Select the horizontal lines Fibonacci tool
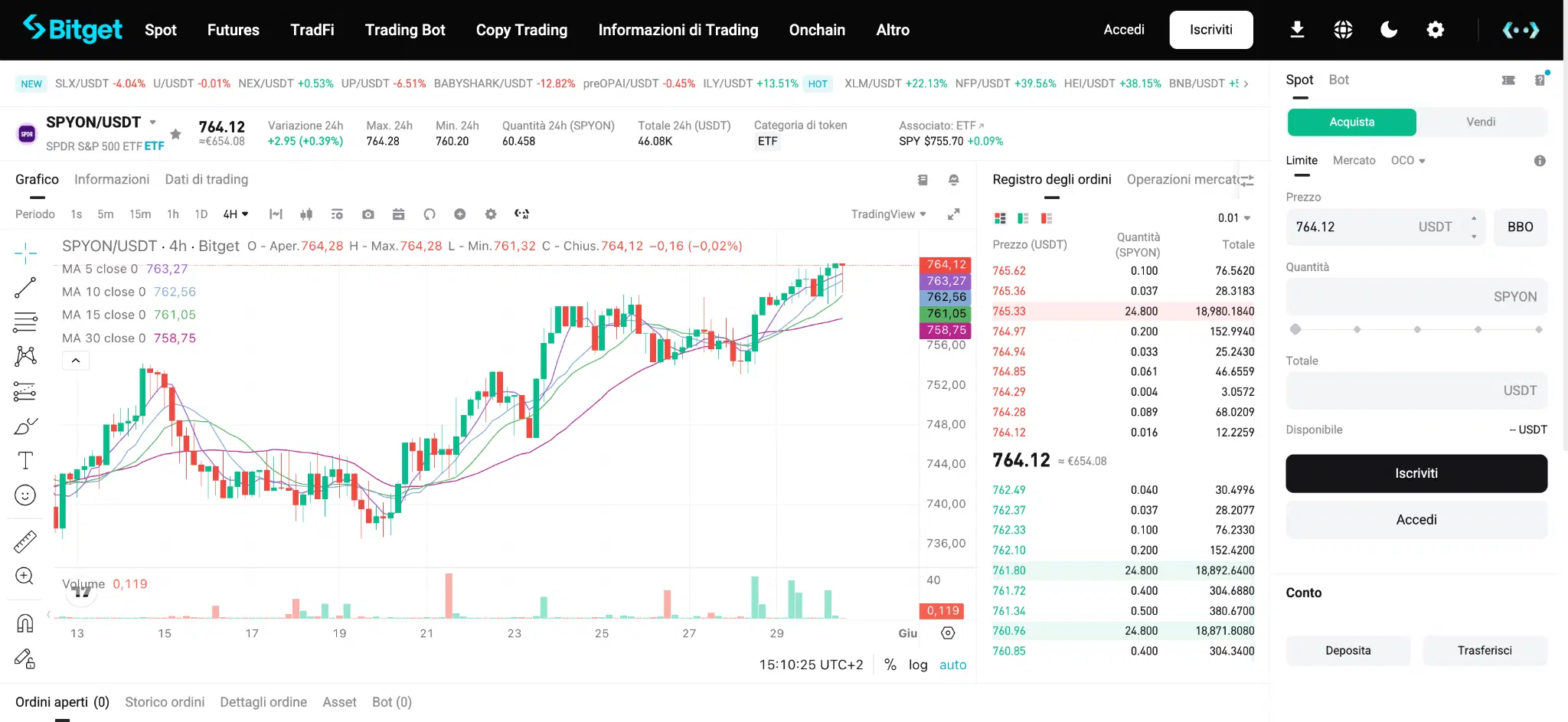 [25, 322]
